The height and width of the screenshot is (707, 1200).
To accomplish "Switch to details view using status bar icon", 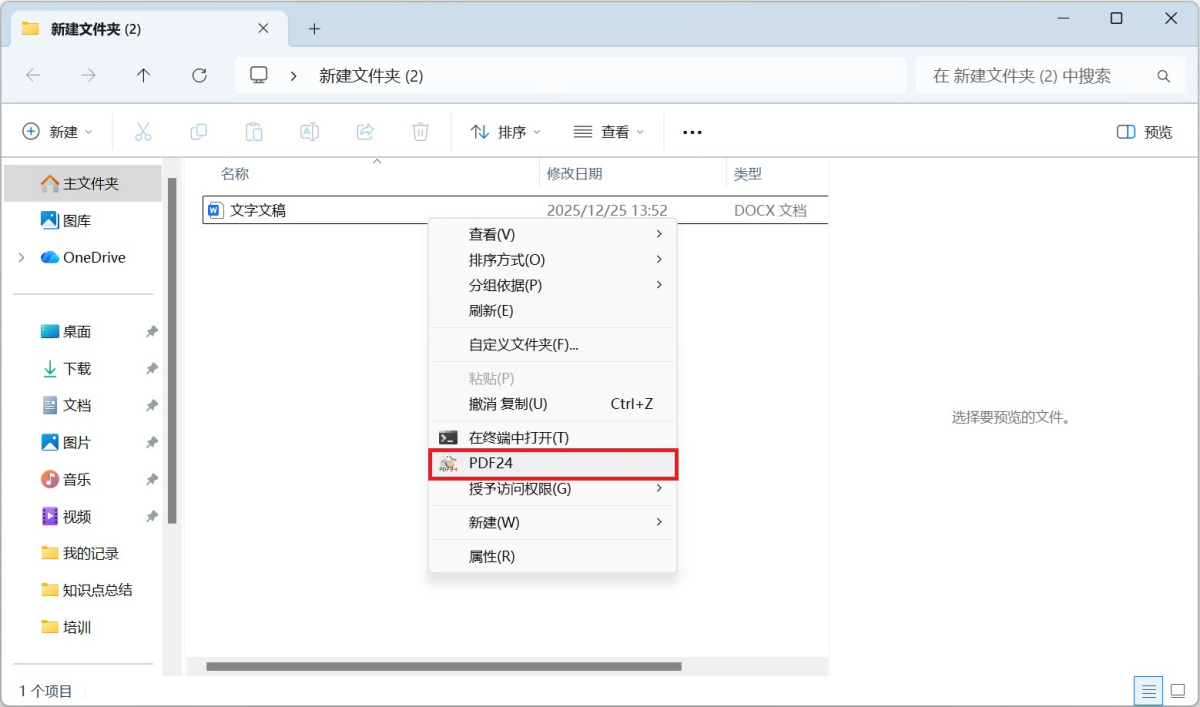I will click(1148, 690).
